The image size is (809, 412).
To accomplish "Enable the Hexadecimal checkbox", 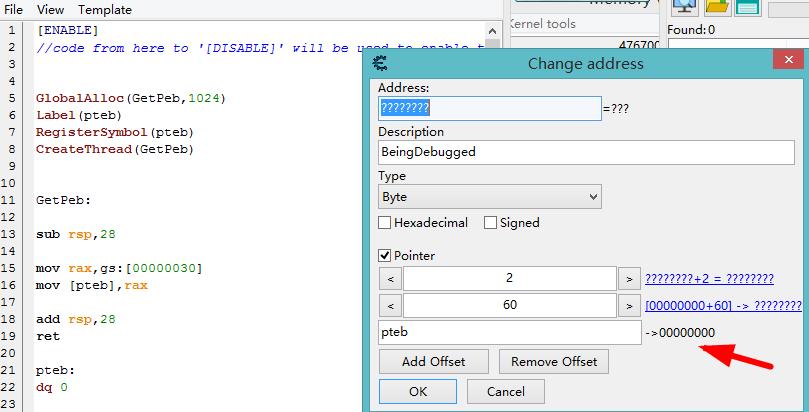I will point(384,223).
